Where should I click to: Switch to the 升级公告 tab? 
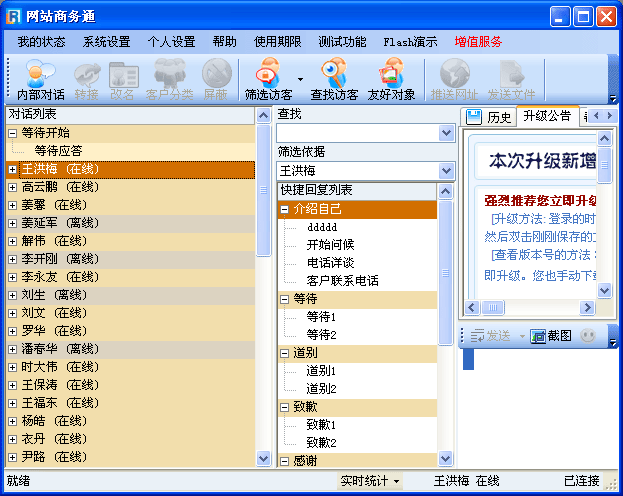[x=546, y=116]
